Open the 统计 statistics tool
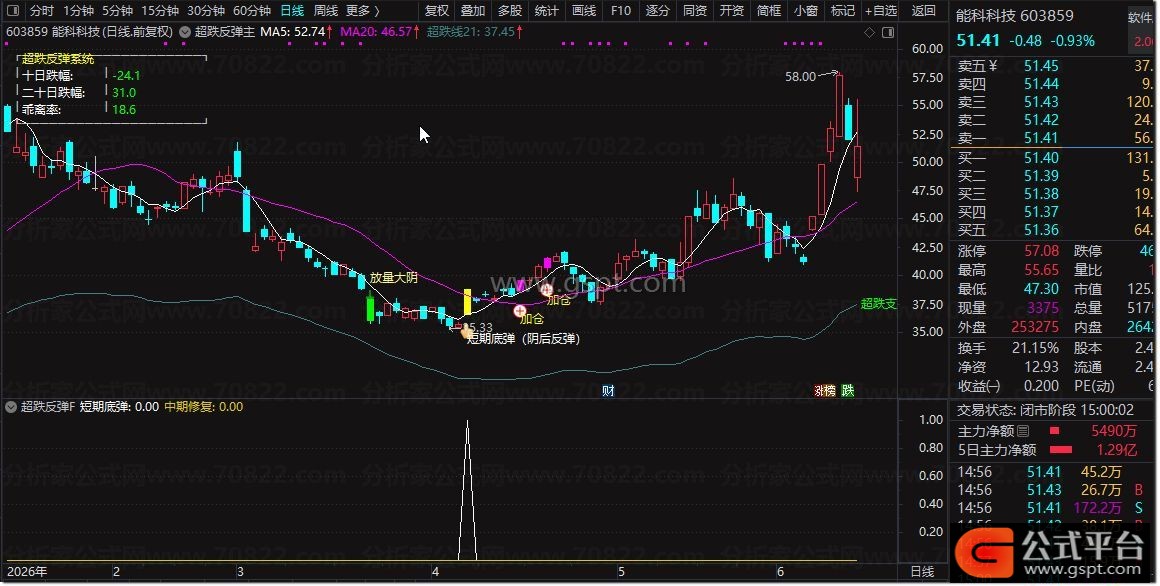The height and width of the screenshot is (586, 1160). click(x=547, y=10)
